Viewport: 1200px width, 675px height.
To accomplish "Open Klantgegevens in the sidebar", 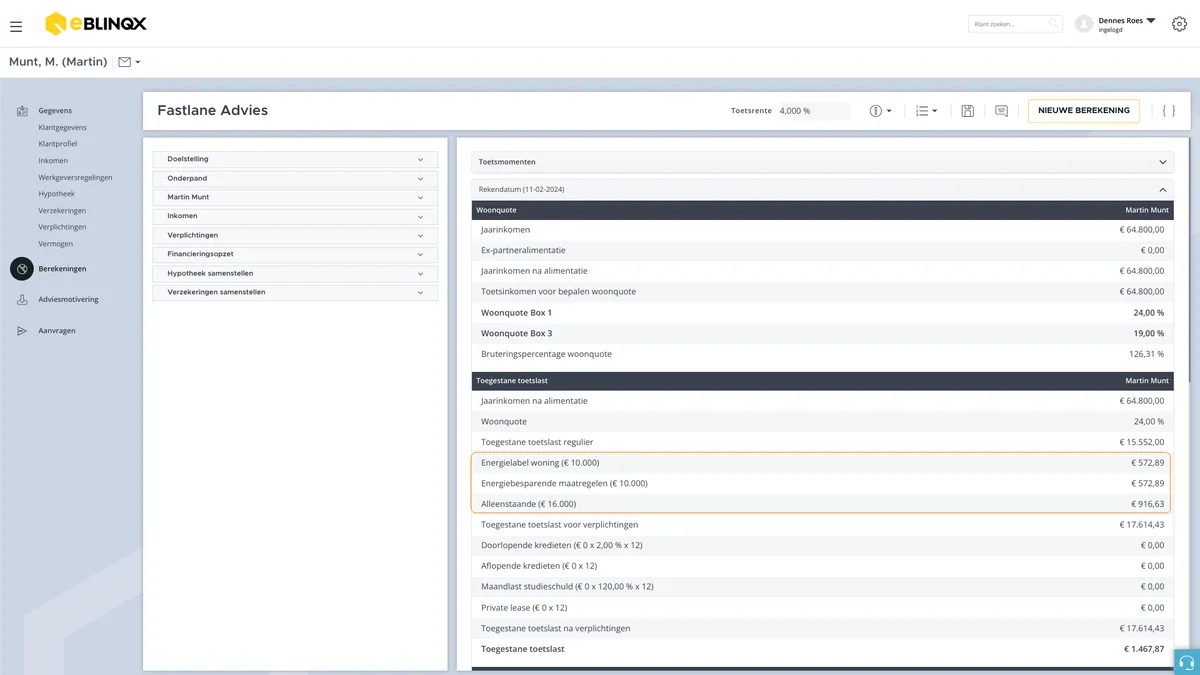I will (62, 128).
